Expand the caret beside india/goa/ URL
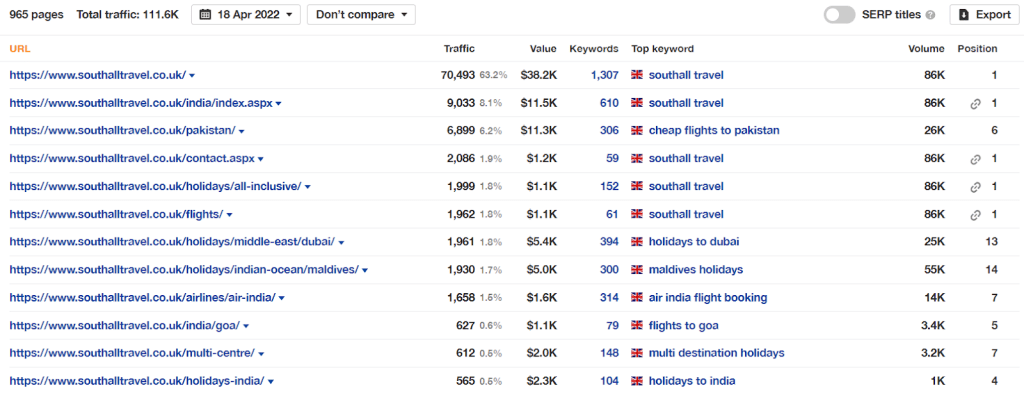 click(246, 326)
